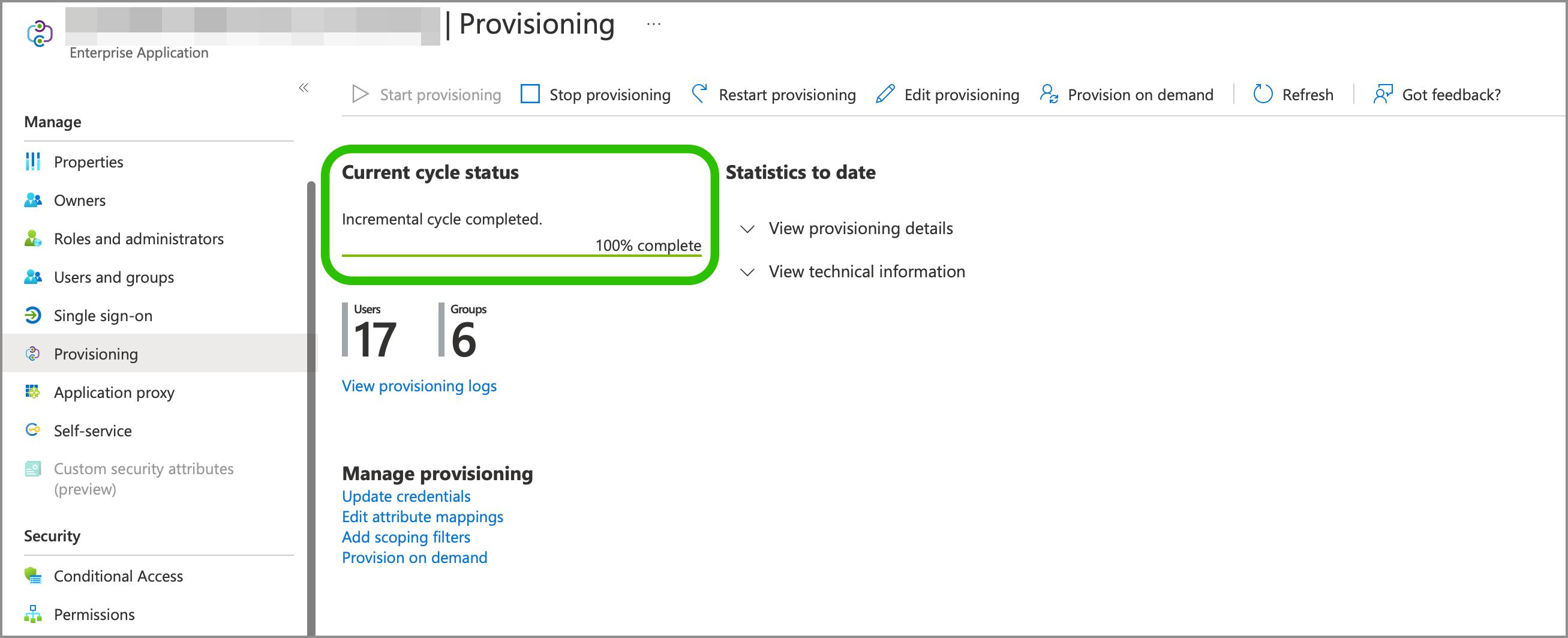Screen dimensions: 1568x638
Task: Open the ellipsis menu beside Provisioning title
Action: [x=654, y=25]
